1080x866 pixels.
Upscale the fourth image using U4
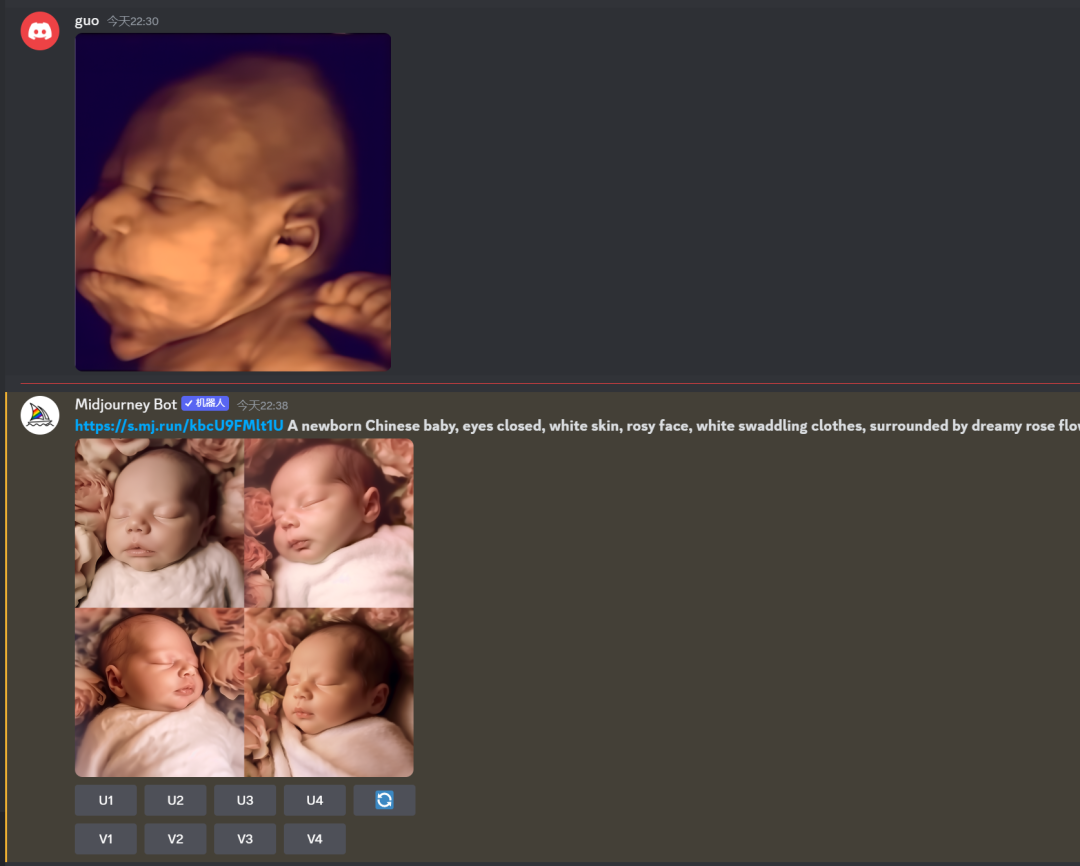[x=315, y=800]
